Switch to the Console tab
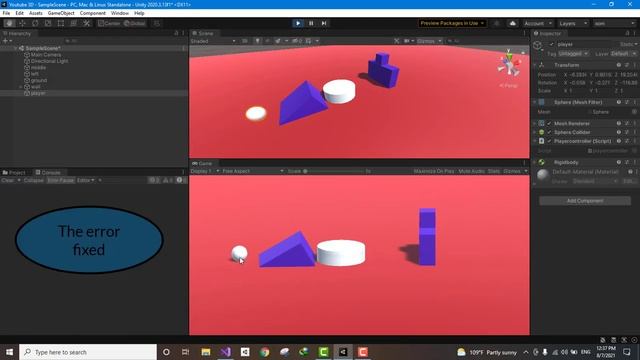Screen dimensions: 640x360 48,172
